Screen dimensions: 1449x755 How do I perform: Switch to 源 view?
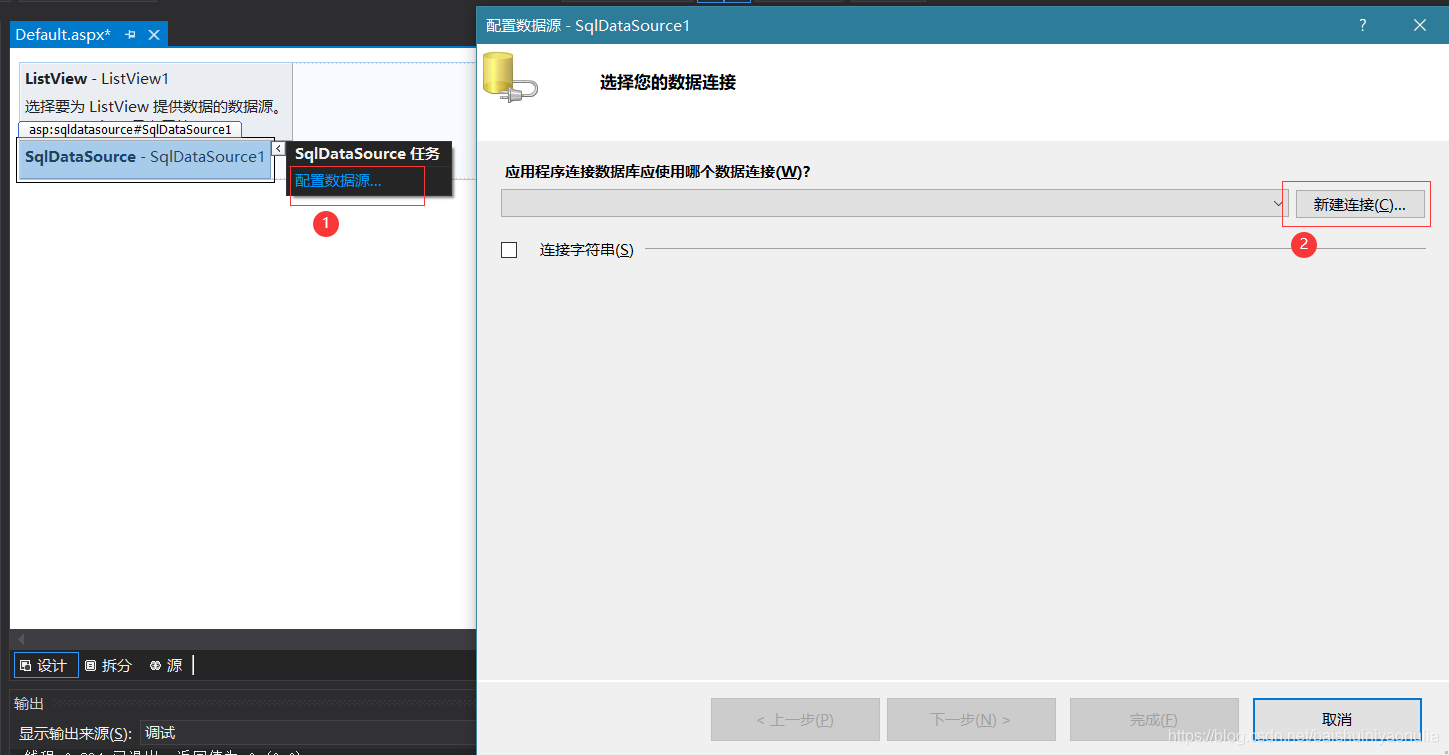[x=167, y=665]
